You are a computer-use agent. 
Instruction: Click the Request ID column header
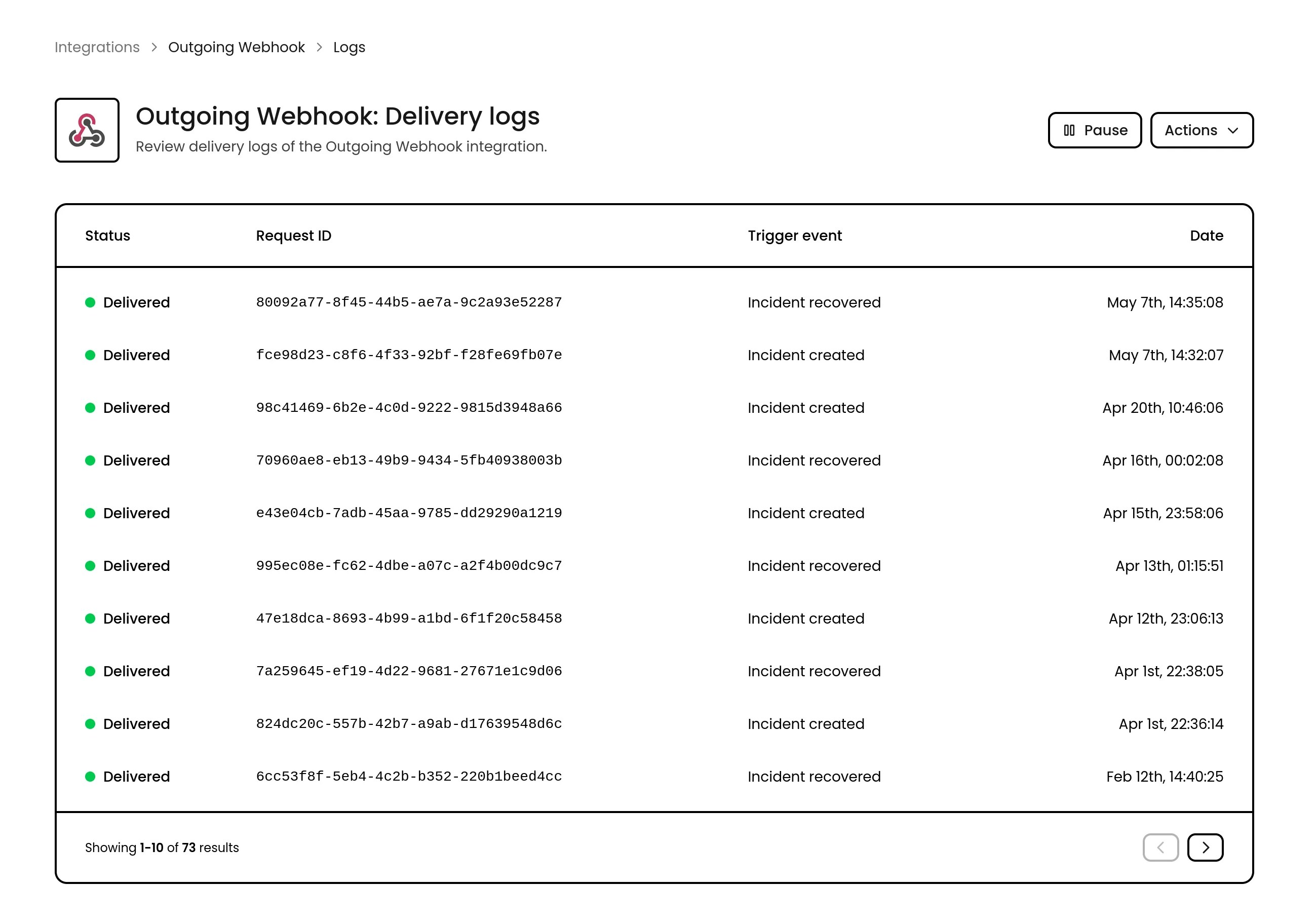tap(293, 236)
